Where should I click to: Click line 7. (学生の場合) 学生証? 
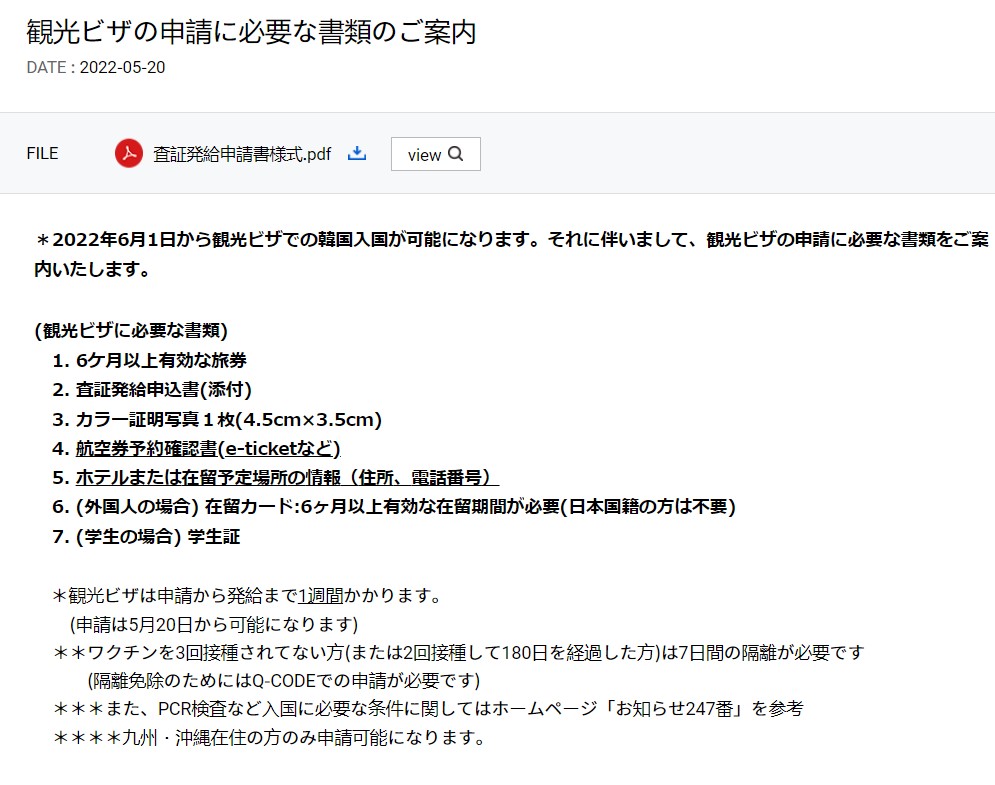click(147, 536)
